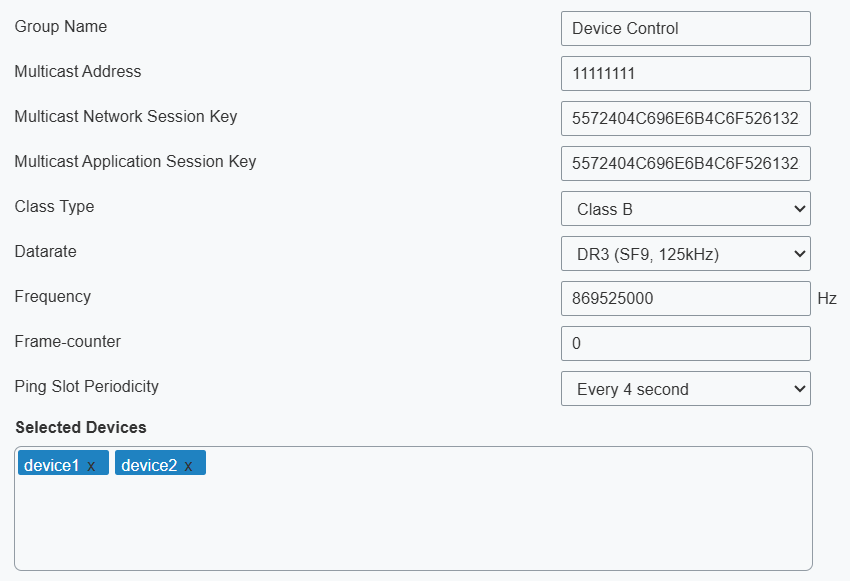Open the Class Type dropdown
The height and width of the screenshot is (581, 850).
(x=685, y=209)
